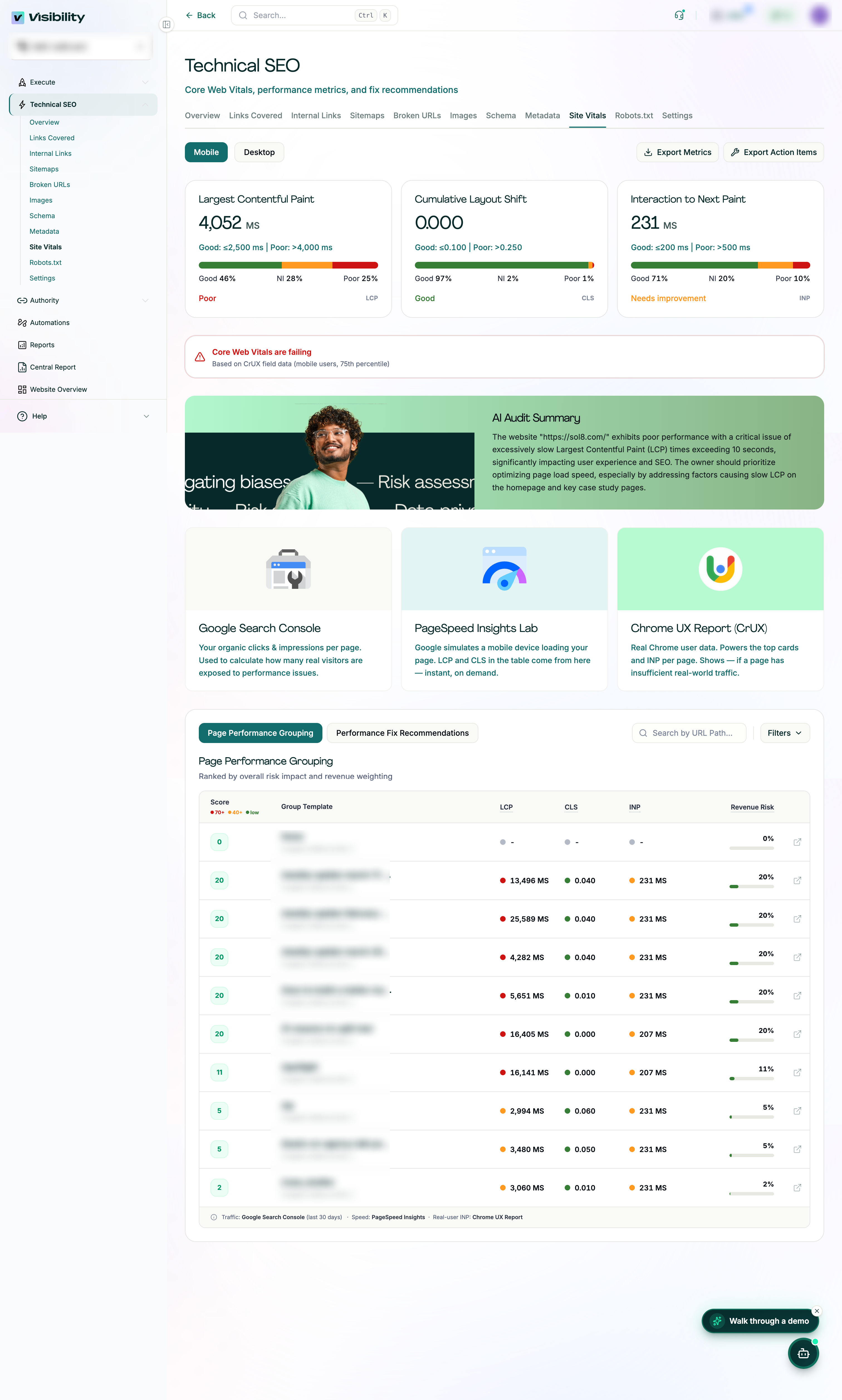This screenshot has height=1400, width=842.
Task: Click the Chrome UX Report logo icon
Action: [720, 569]
